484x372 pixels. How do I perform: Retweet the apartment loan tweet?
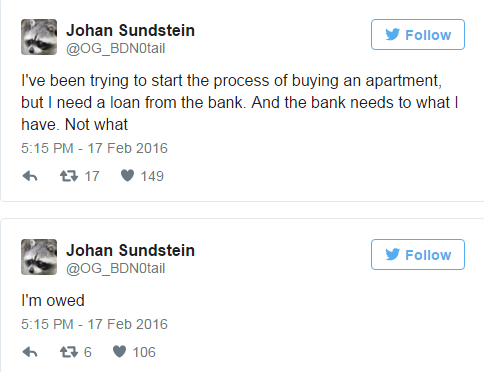[69, 176]
